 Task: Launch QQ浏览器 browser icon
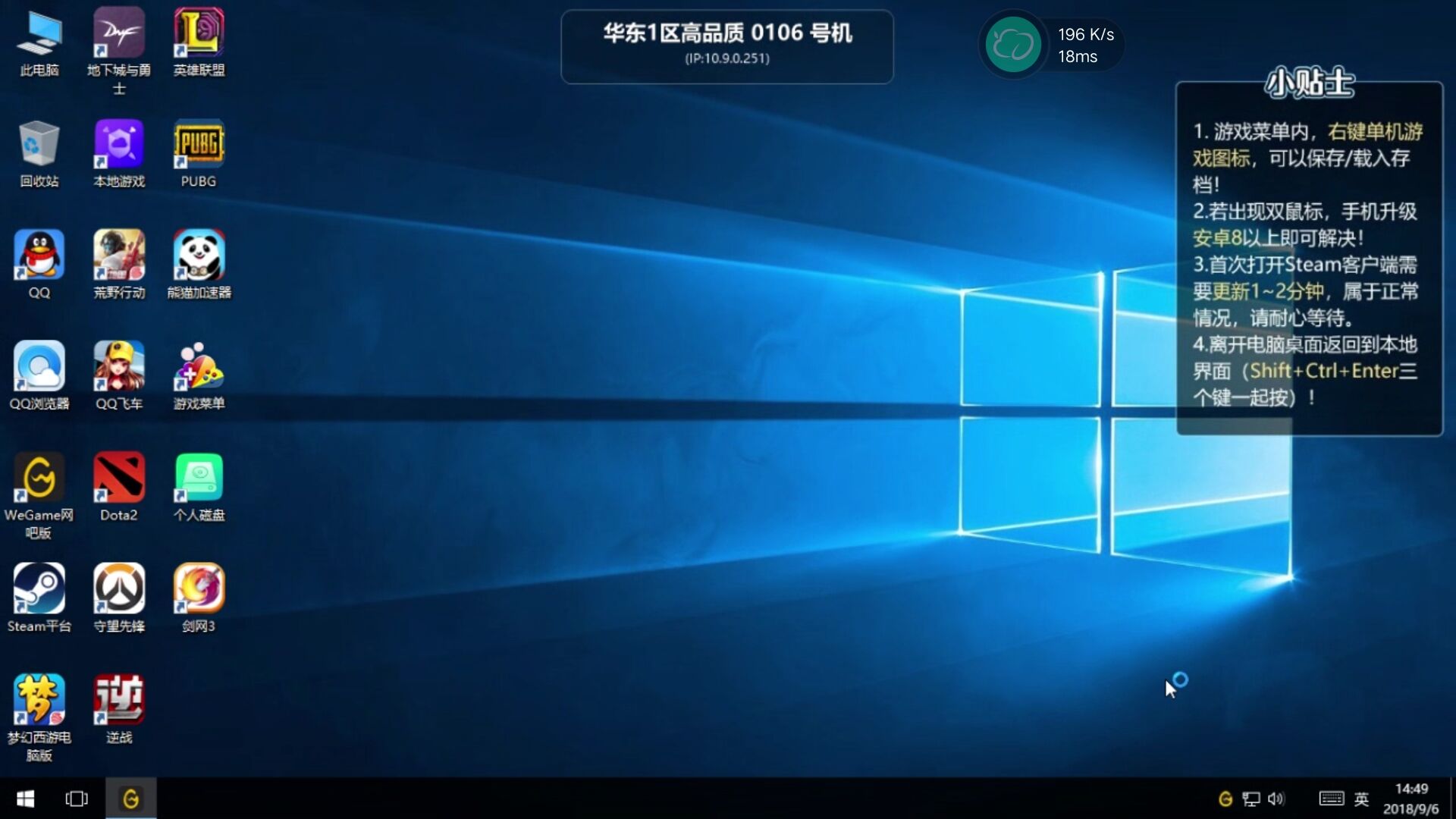pos(39,377)
